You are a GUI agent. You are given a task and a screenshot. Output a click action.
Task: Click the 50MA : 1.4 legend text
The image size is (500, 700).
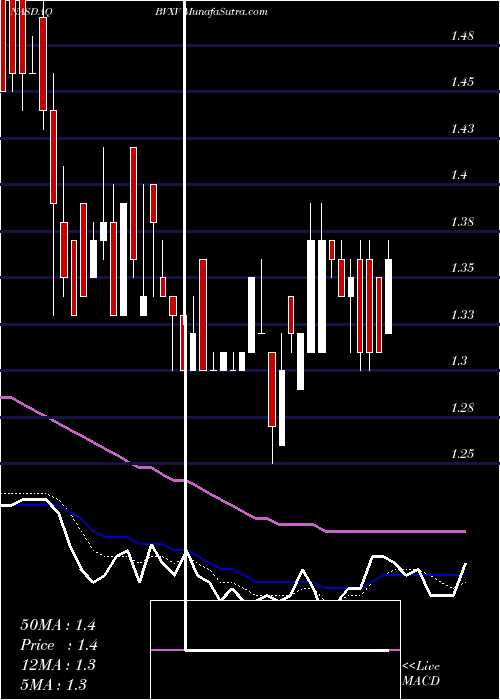pyautogui.click(x=58, y=625)
